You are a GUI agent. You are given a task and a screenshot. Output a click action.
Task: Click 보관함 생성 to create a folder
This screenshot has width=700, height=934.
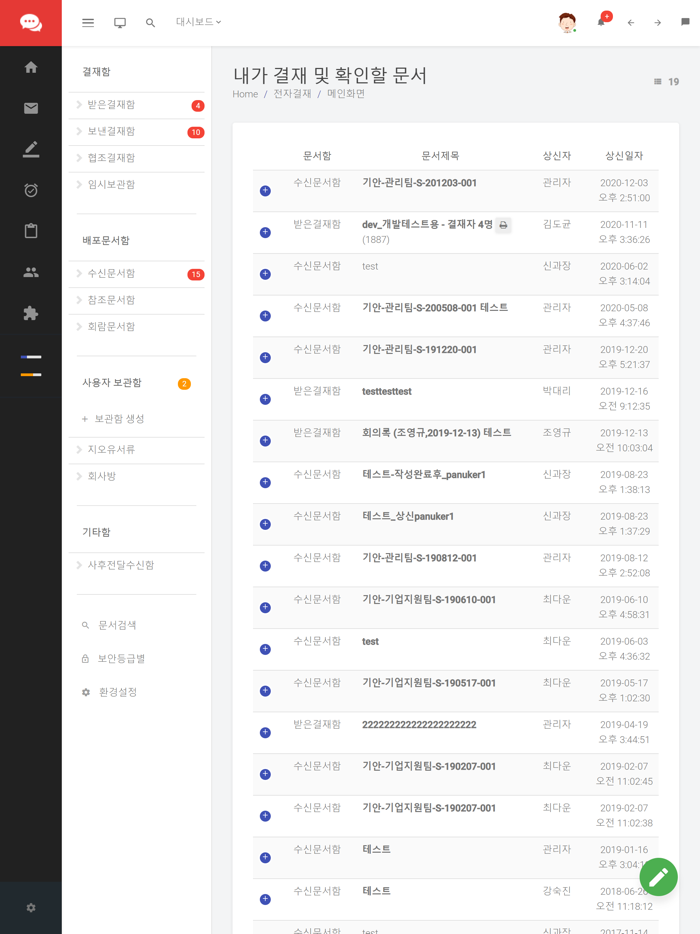[119, 419]
